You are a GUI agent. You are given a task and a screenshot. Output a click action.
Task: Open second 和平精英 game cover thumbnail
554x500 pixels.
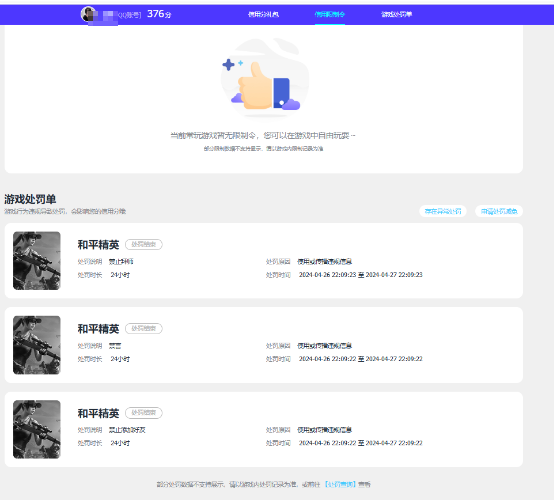point(37,345)
